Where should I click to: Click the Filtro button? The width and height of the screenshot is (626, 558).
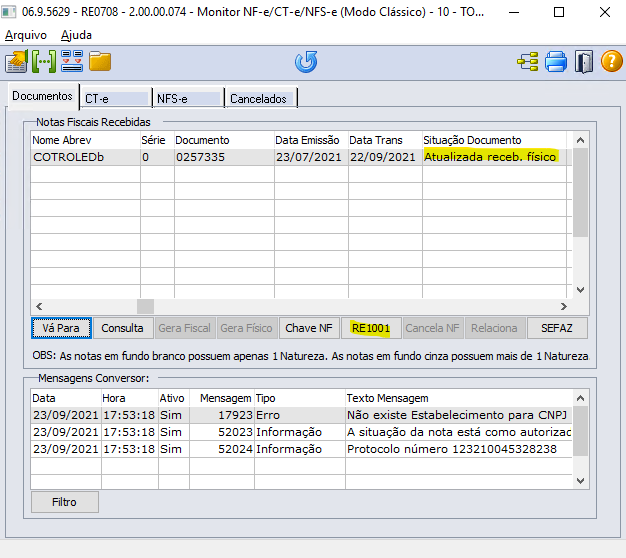coord(64,502)
